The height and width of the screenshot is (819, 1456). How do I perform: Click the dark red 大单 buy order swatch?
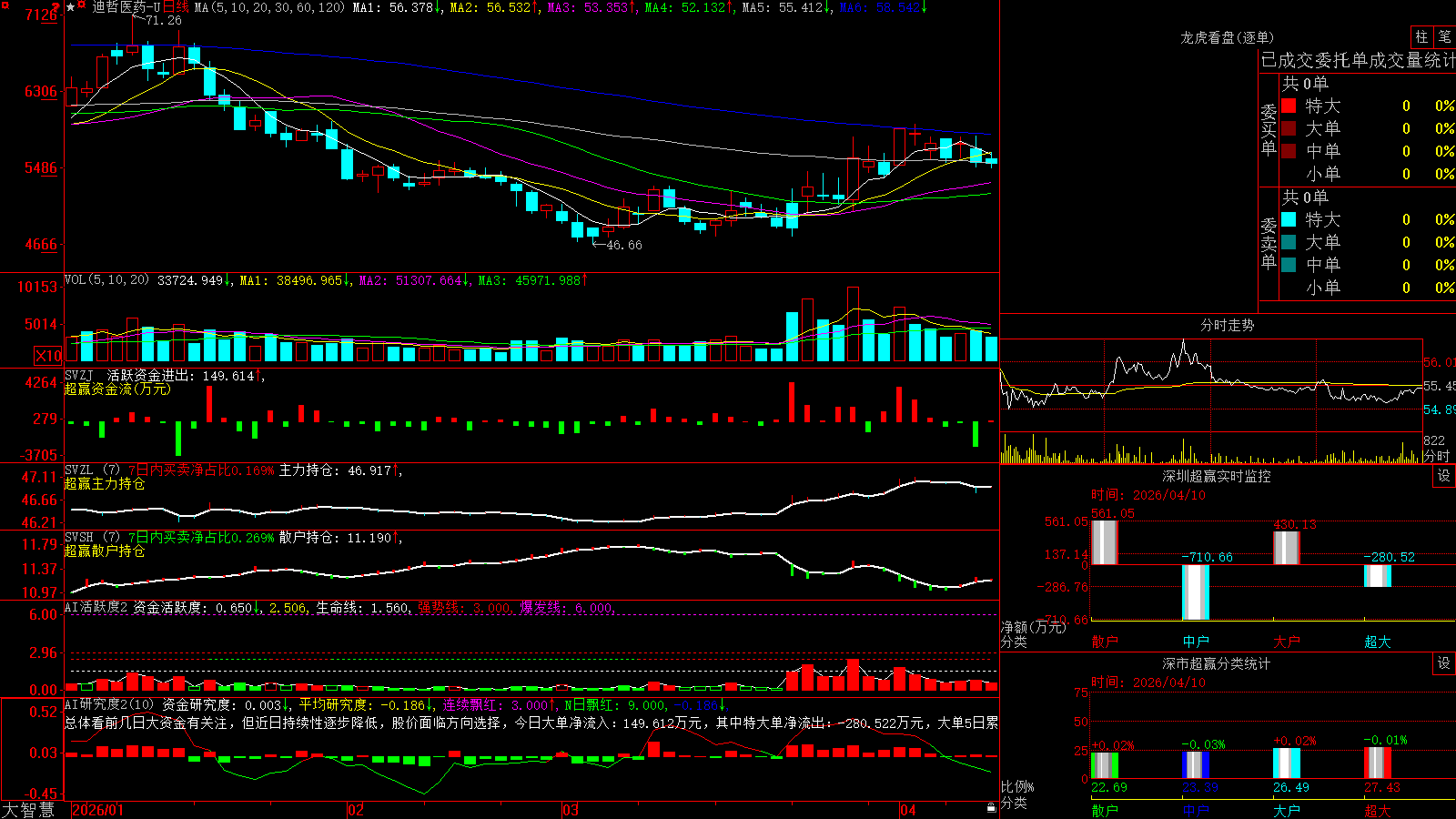tap(1289, 128)
